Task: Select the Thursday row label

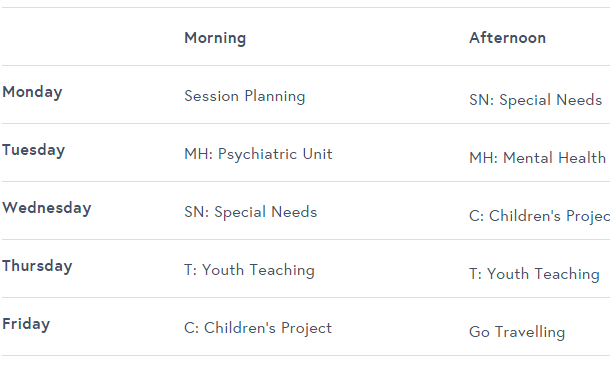Action: point(37,266)
